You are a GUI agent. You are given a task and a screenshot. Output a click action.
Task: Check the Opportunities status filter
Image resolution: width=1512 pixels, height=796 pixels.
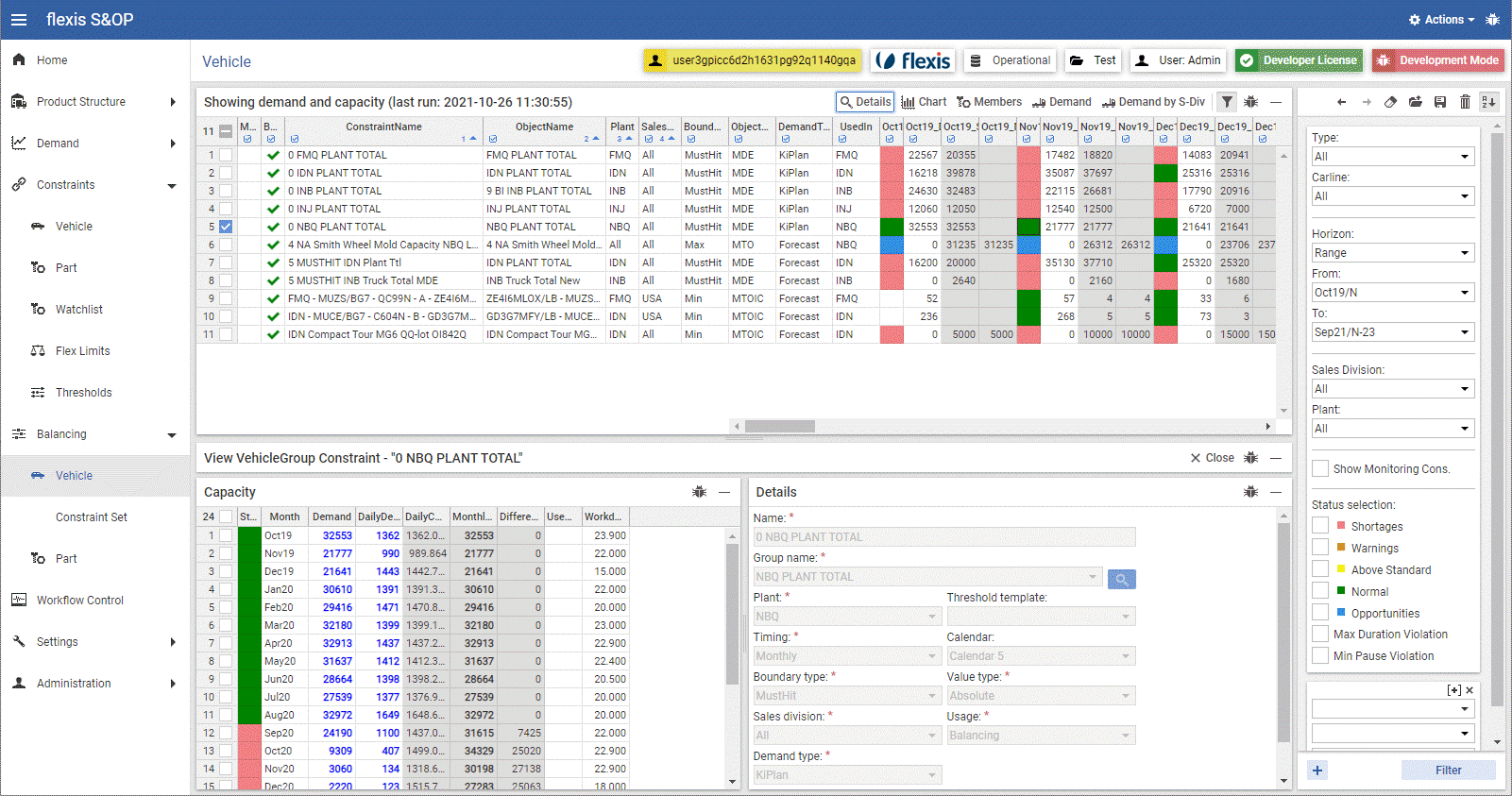pos(1320,613)
